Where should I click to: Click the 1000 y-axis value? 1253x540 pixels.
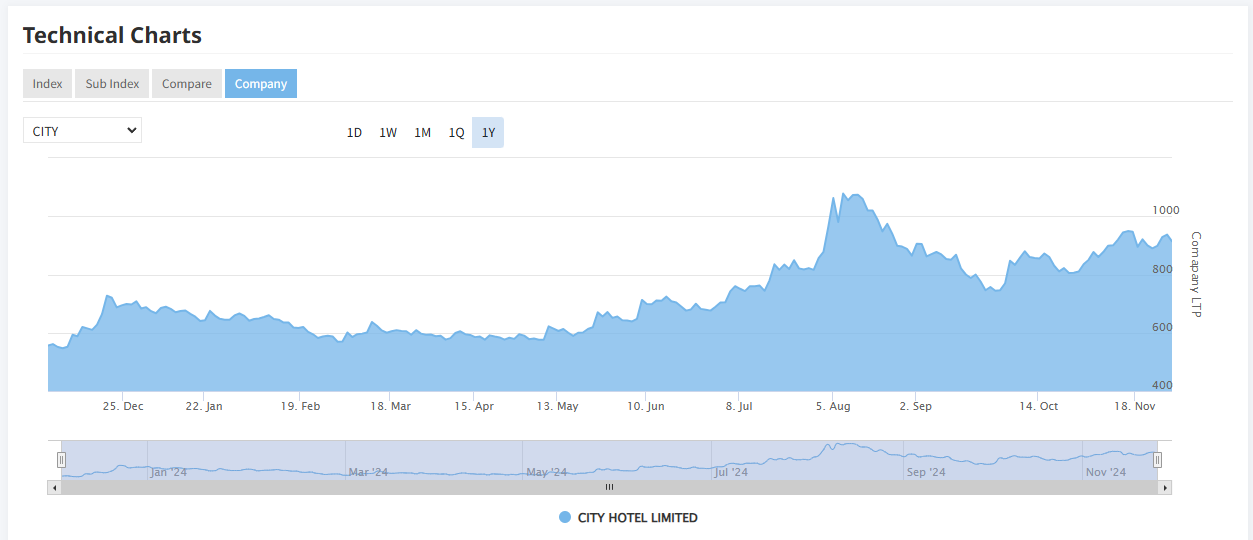click(x=1166, y=210)
